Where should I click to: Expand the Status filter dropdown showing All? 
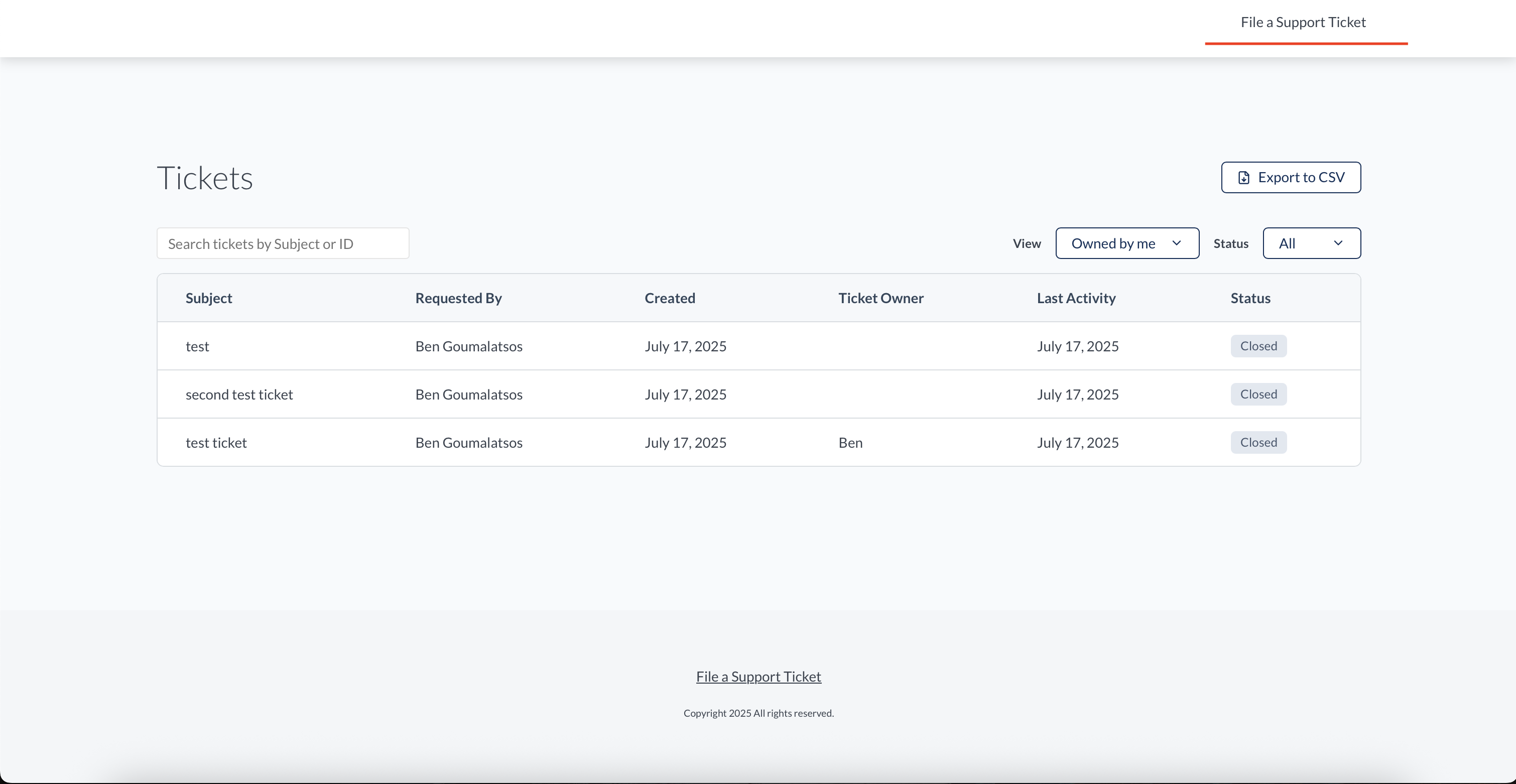[x=1311, y=243]
